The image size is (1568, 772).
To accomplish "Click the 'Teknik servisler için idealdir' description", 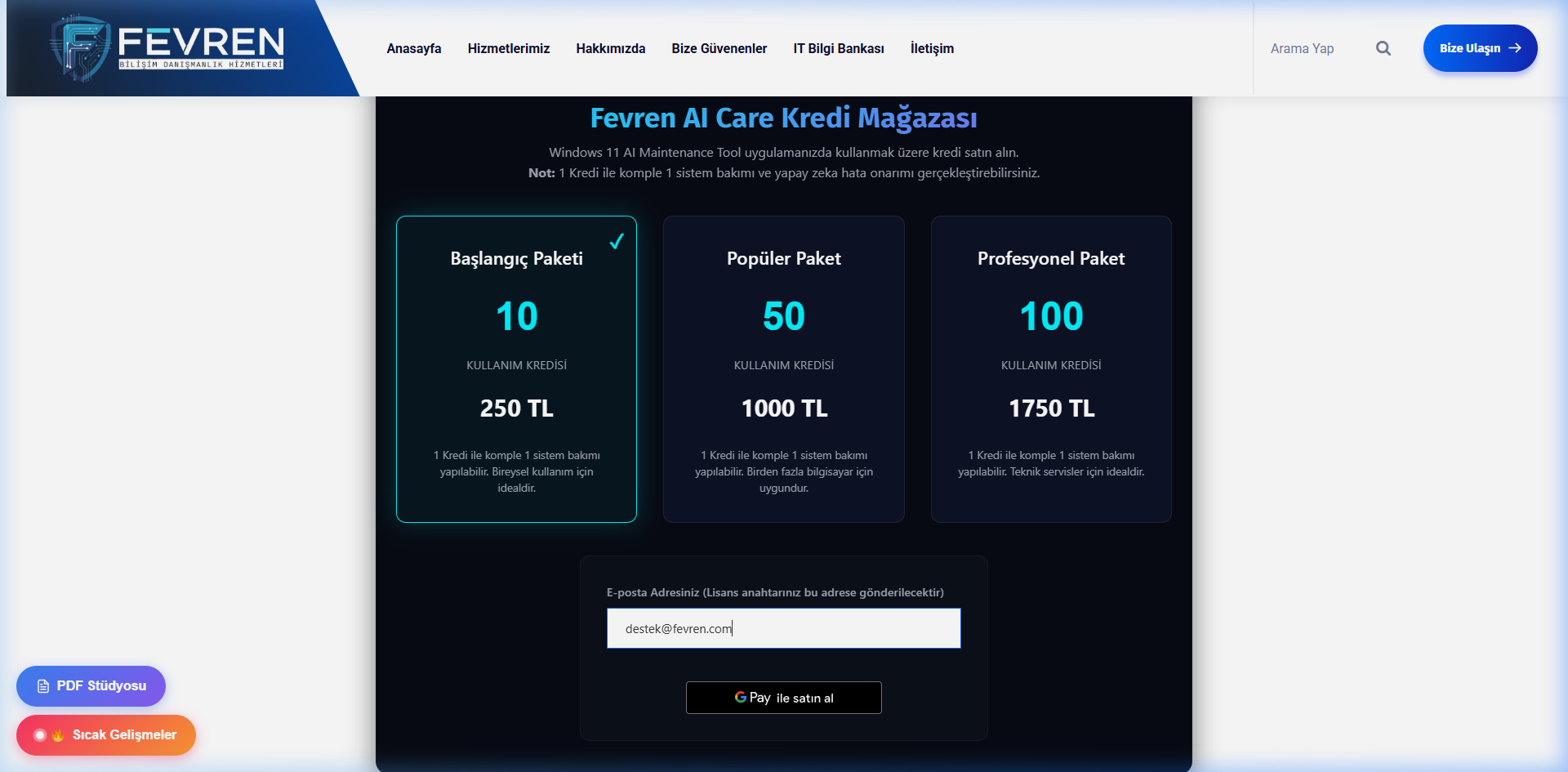I will (1052, 463).
